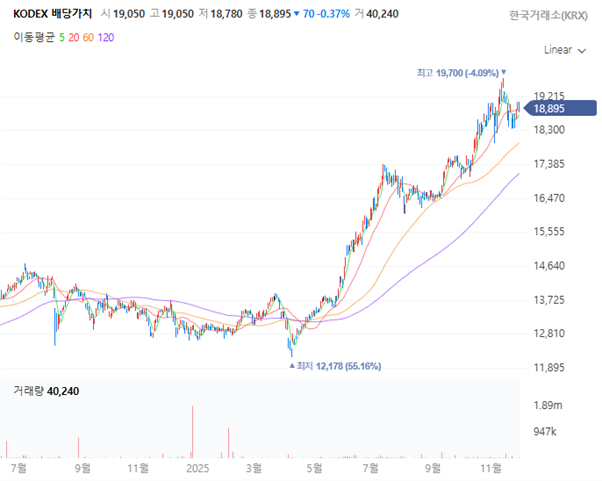Click the 거래량 40,240 volume label
The width and height of the screenshot is (602, 481).
tap(46, 391)
